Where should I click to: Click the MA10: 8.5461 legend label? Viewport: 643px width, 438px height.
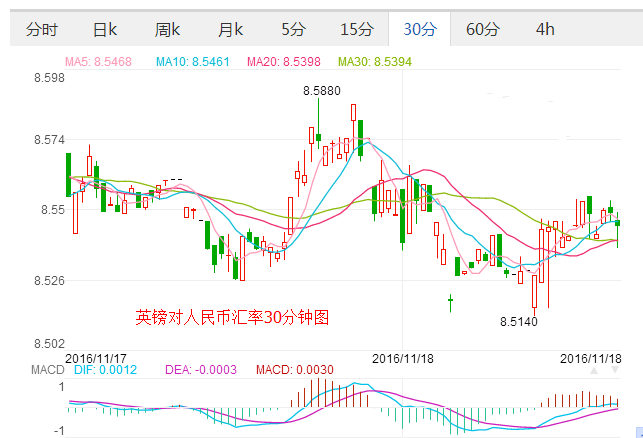tap(192, 62)
